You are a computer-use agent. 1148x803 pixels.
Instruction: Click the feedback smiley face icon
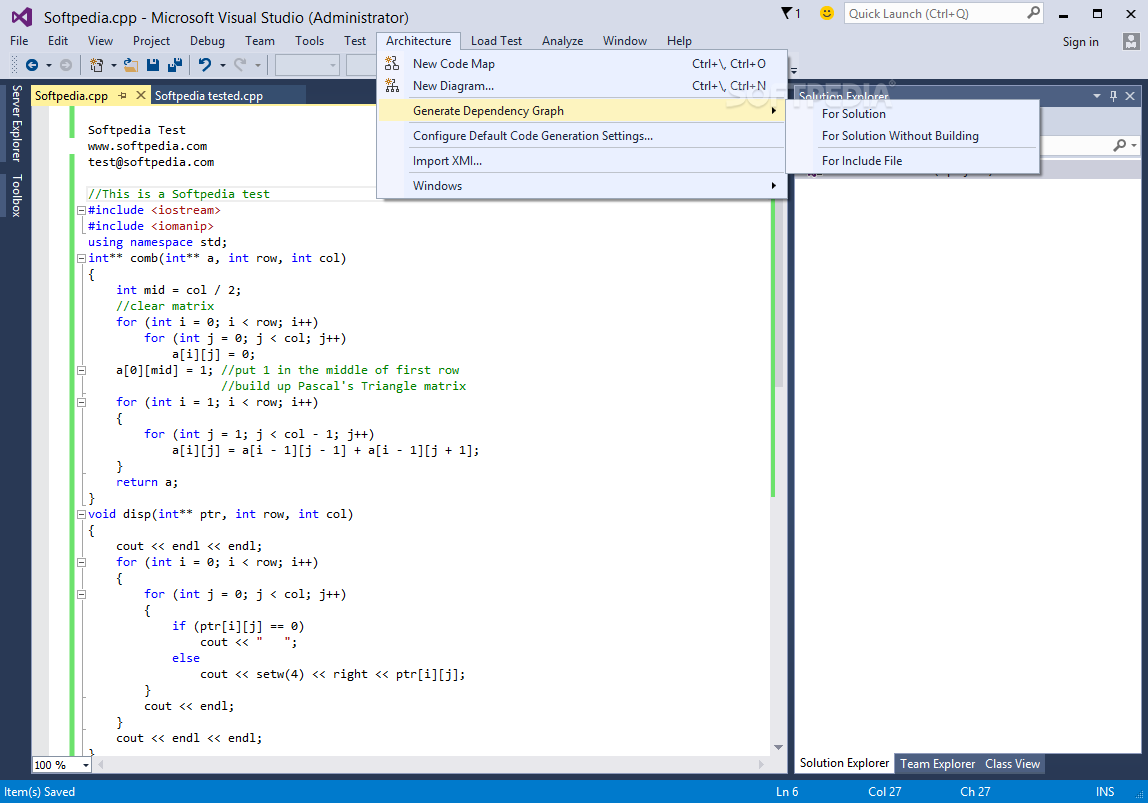point(827,13)
